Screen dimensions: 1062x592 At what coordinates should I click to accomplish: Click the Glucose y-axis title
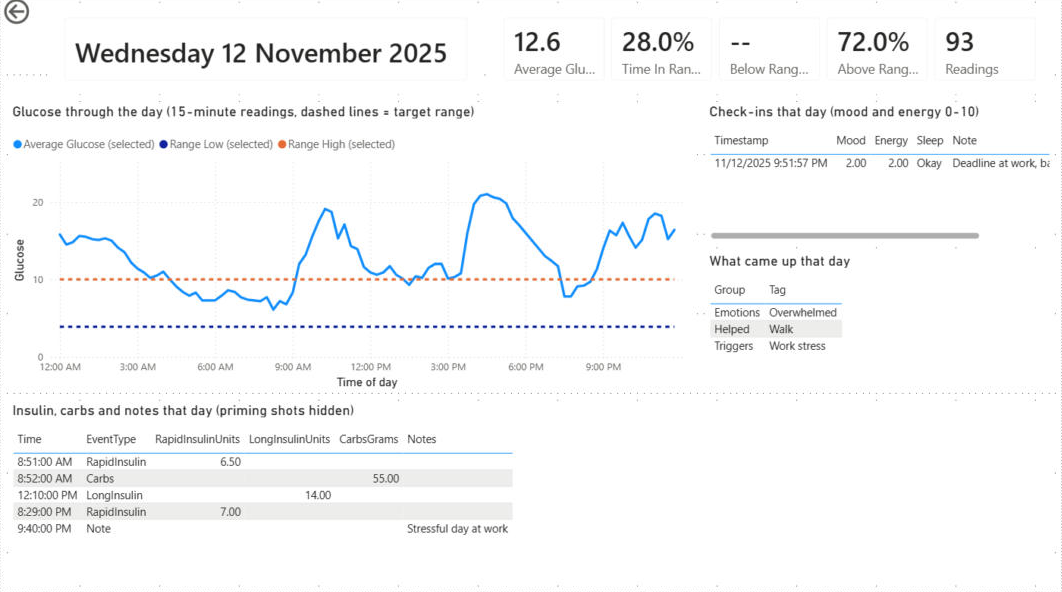pyautogui.click(x=20, y=260)
